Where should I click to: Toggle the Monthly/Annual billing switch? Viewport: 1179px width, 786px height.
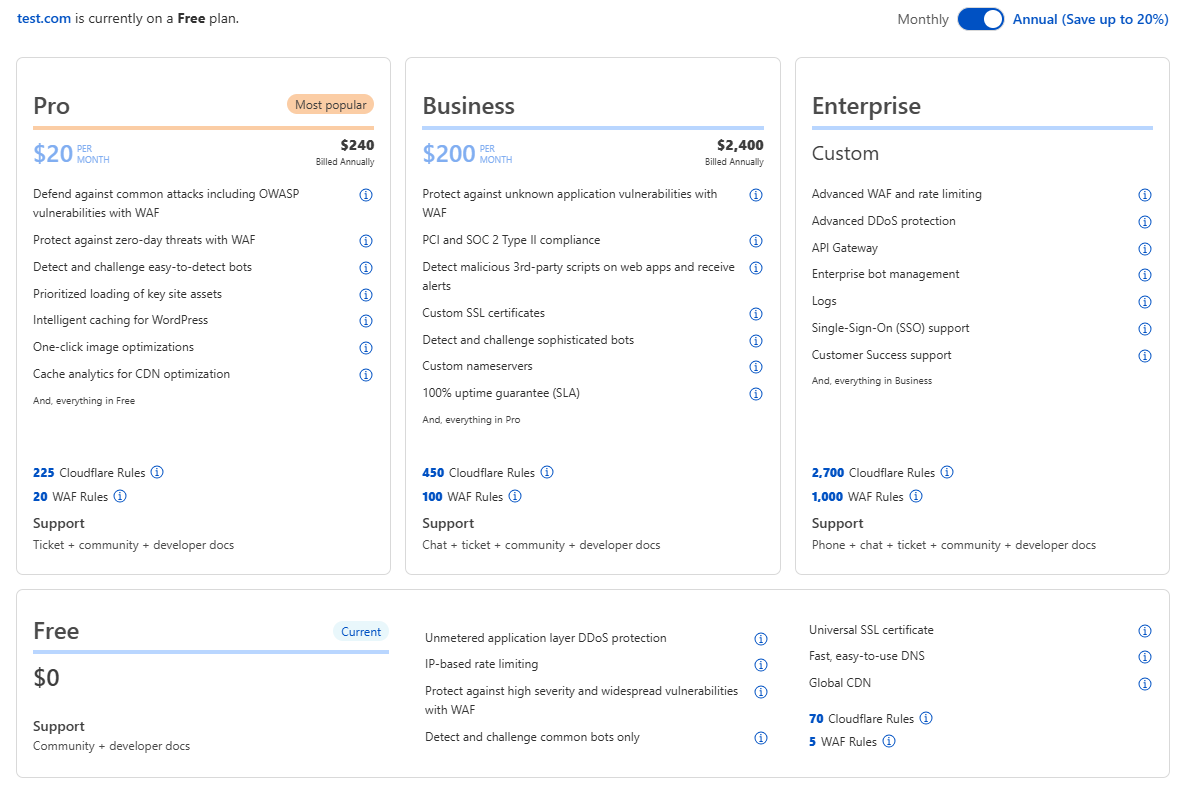pos(980,19)
